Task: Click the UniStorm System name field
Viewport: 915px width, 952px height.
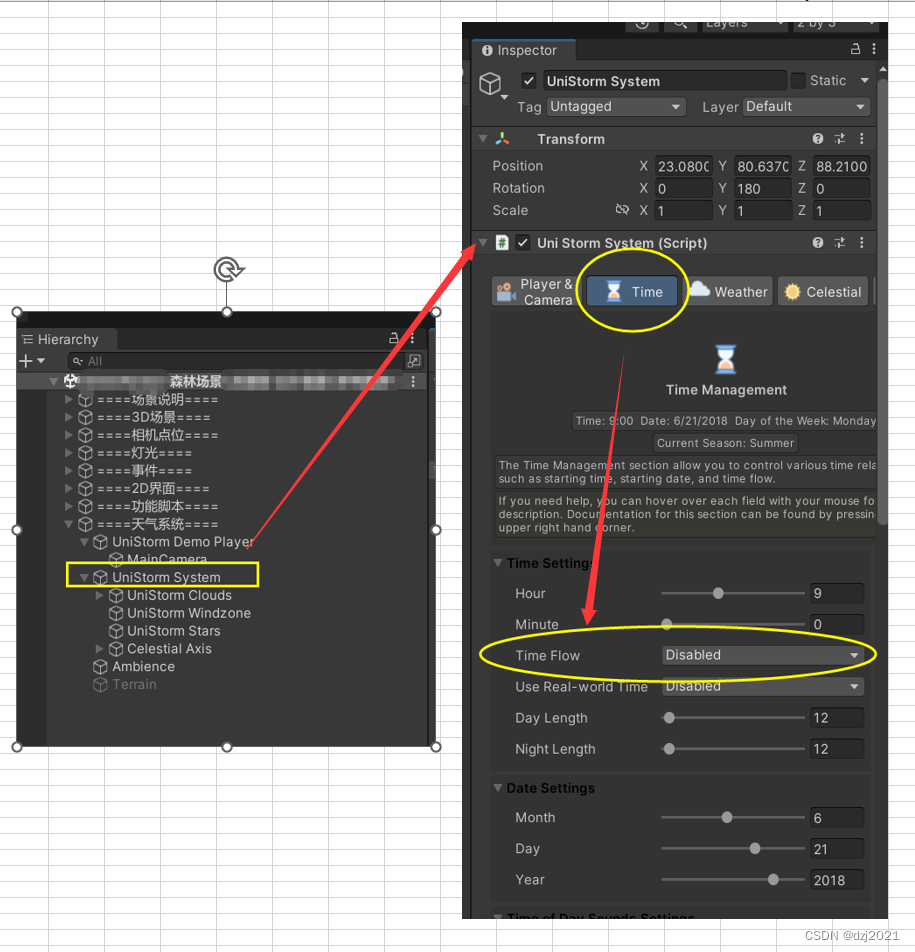Action: coord(664,81)
